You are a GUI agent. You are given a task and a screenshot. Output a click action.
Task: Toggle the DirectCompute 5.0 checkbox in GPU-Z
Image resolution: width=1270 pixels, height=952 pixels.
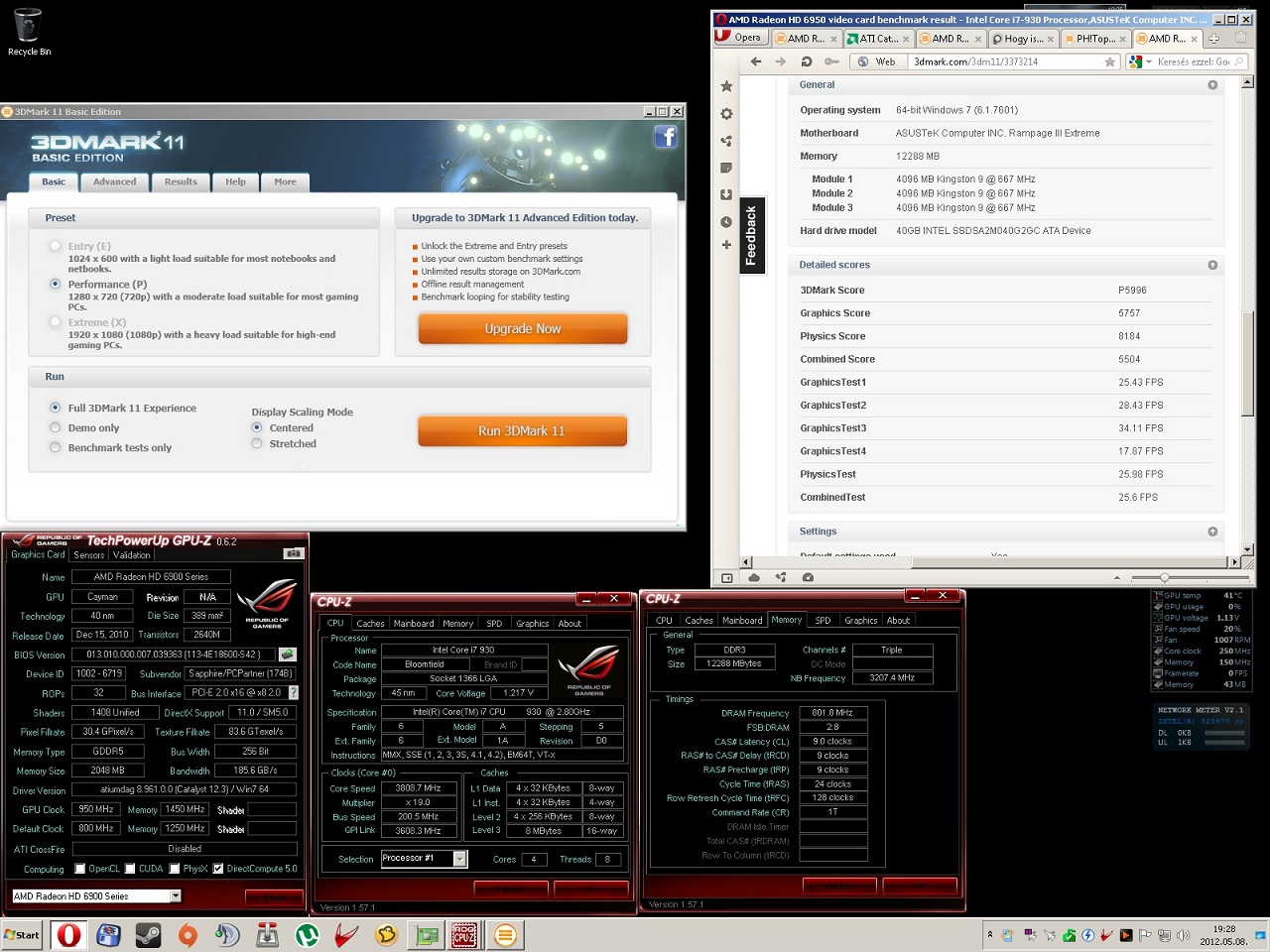click(x=218, y=869)
